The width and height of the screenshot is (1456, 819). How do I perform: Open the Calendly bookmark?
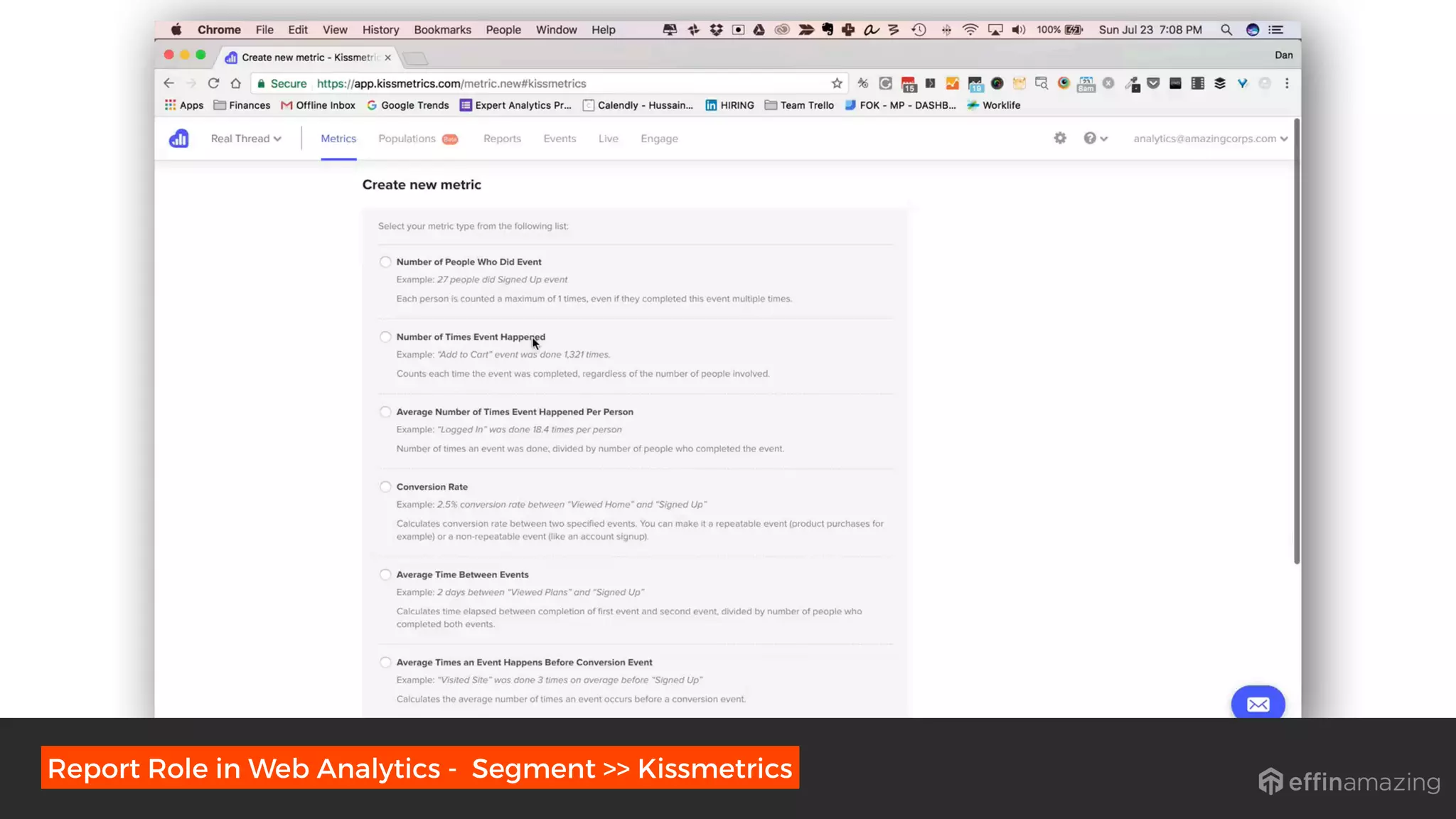pos(638,105)
